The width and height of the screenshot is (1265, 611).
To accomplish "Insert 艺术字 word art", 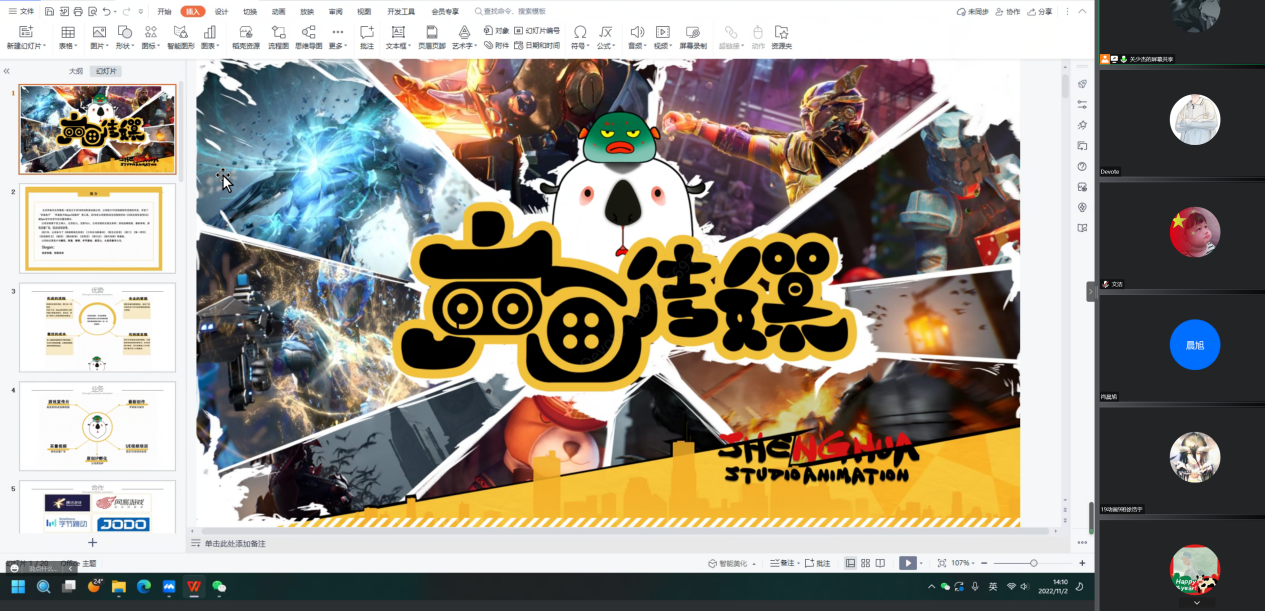I will point(464,38).
